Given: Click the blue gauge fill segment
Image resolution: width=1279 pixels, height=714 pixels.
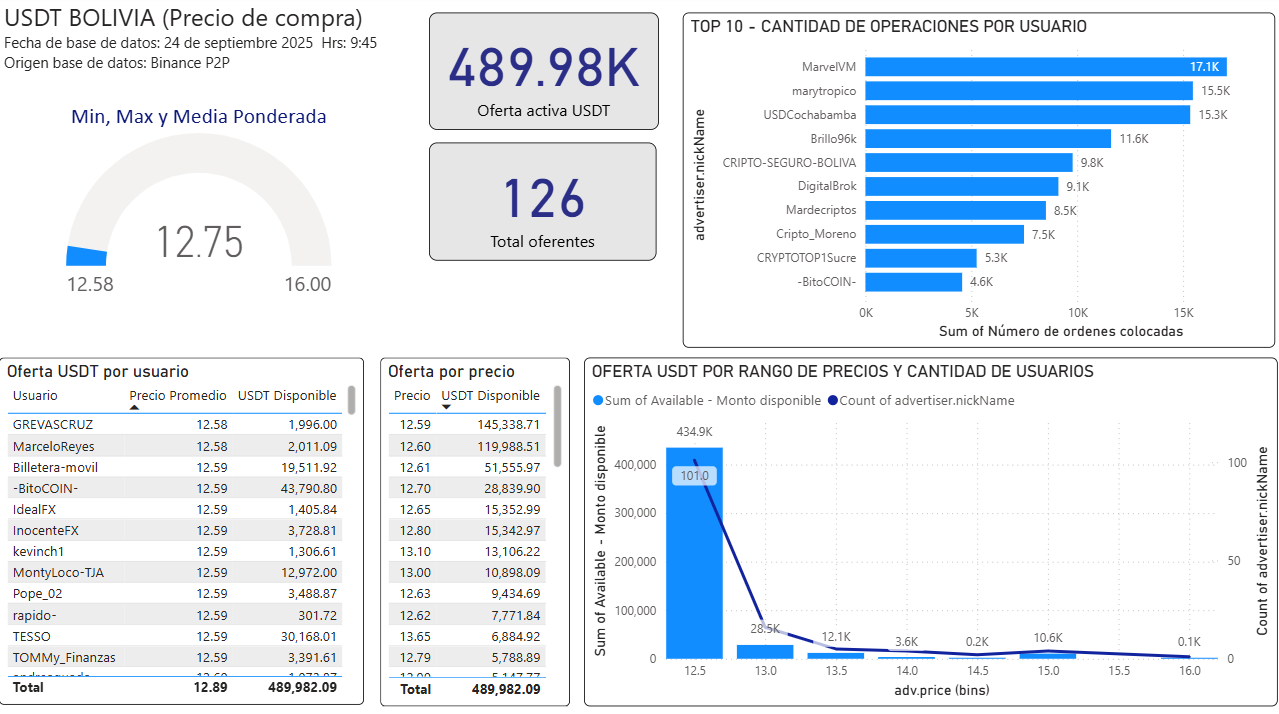Looking at the screenshot, I should [86, 256].
